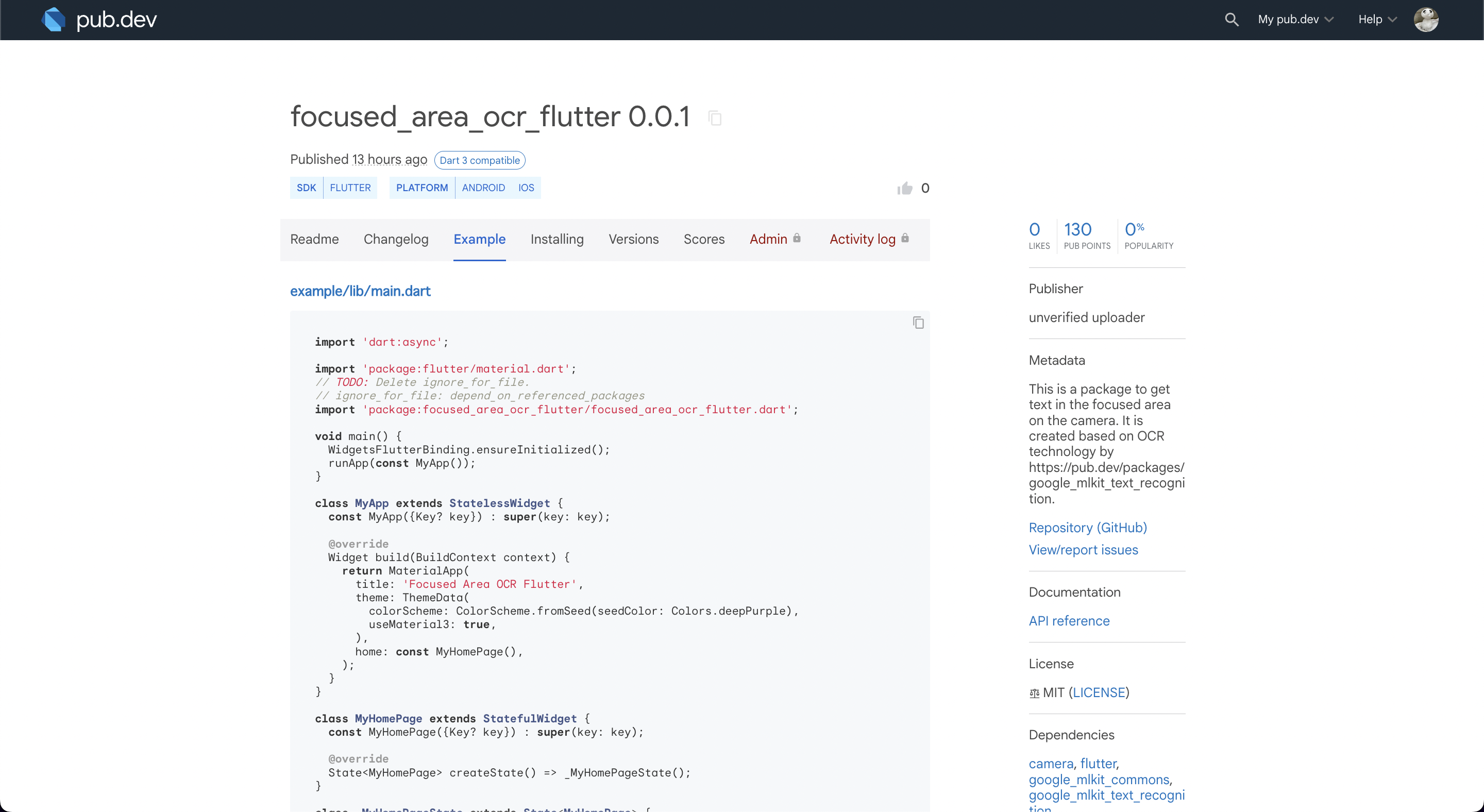Click the ANDROID platform tag
Viewport: 1484px width, 812px height.
[483, 188]
